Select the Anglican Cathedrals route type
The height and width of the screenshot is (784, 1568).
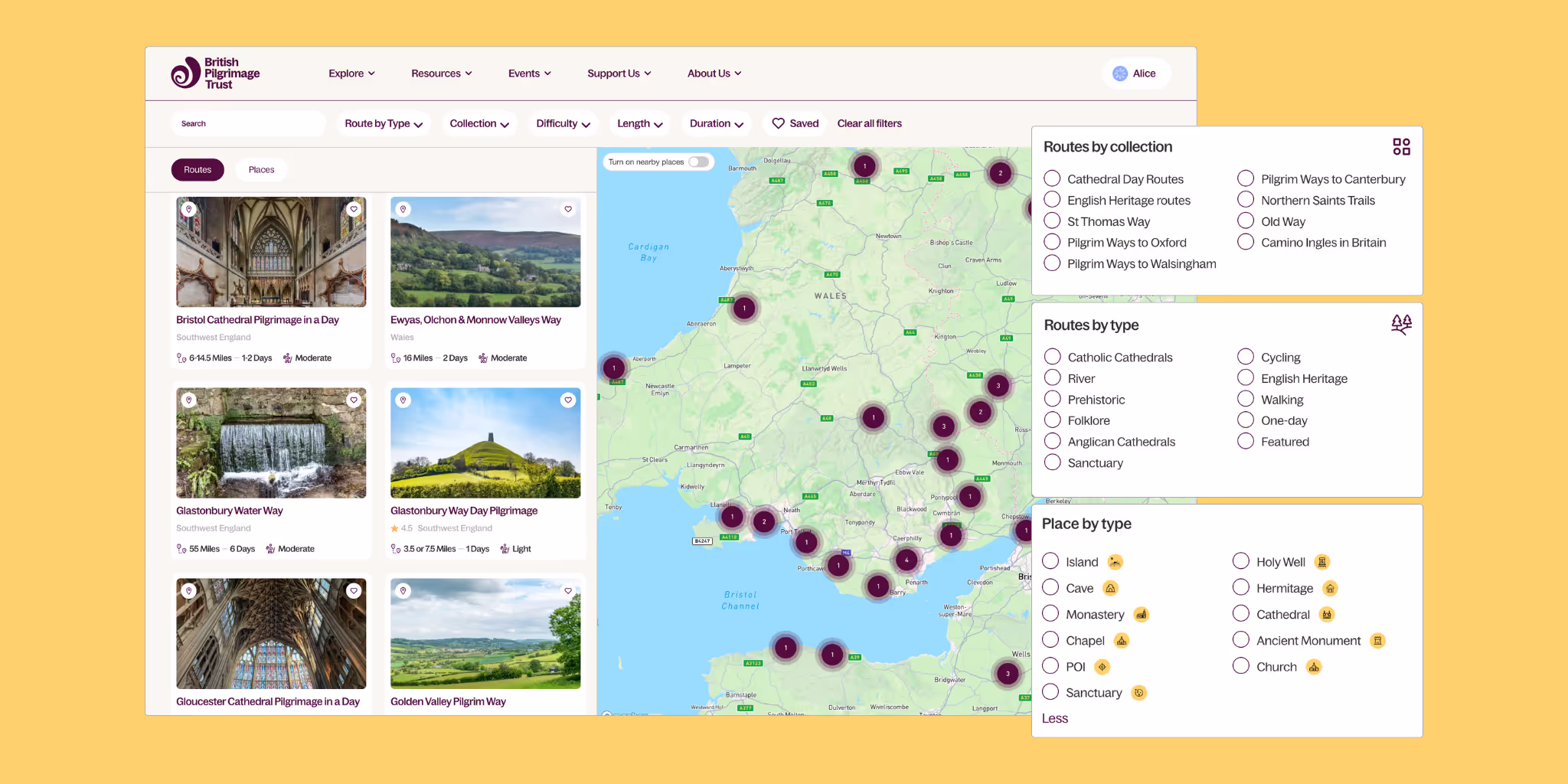[x=1052, y=441]
